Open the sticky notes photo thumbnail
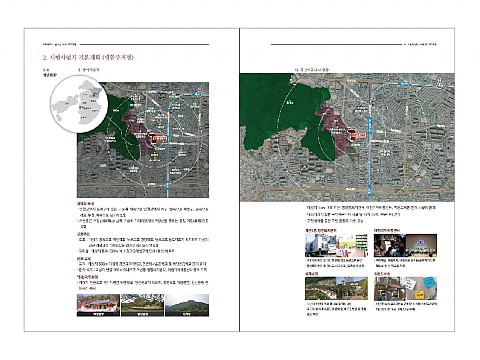 [405, 289]
